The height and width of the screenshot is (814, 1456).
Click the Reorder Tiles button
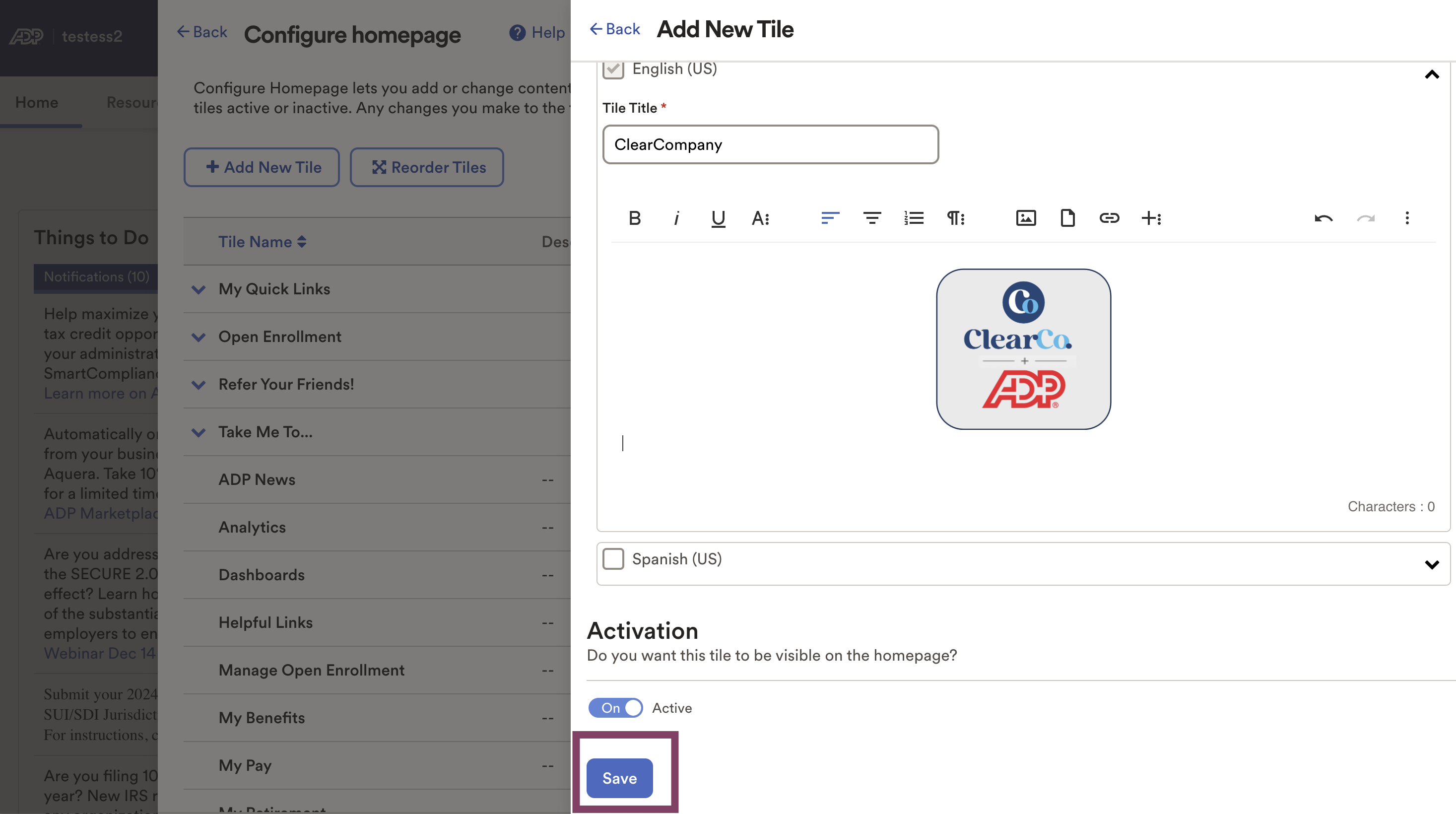(x=427, y=167)
